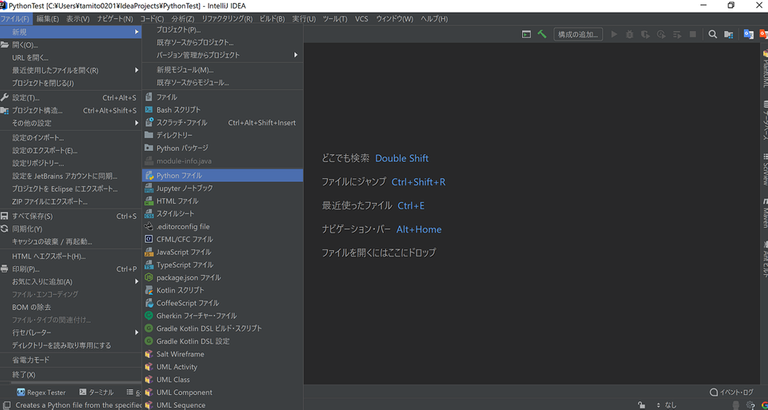Click the green hammer Build Project icon
This screenshot has width=768, height=410.
[x=541, y=34]
